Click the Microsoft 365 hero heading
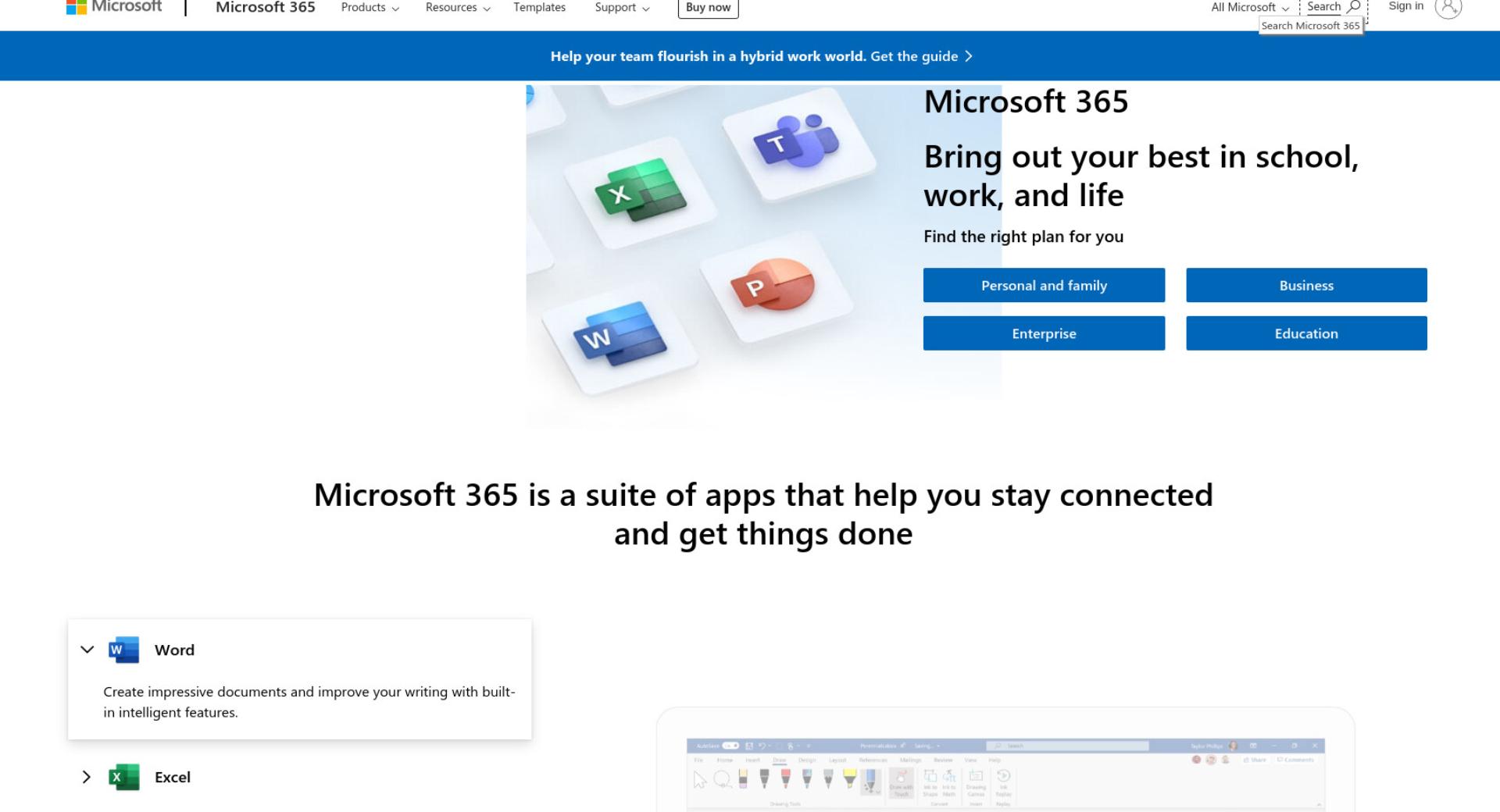Viewport: 1500px width, 812px height. pyautogui.click(x=1026, y=101)
